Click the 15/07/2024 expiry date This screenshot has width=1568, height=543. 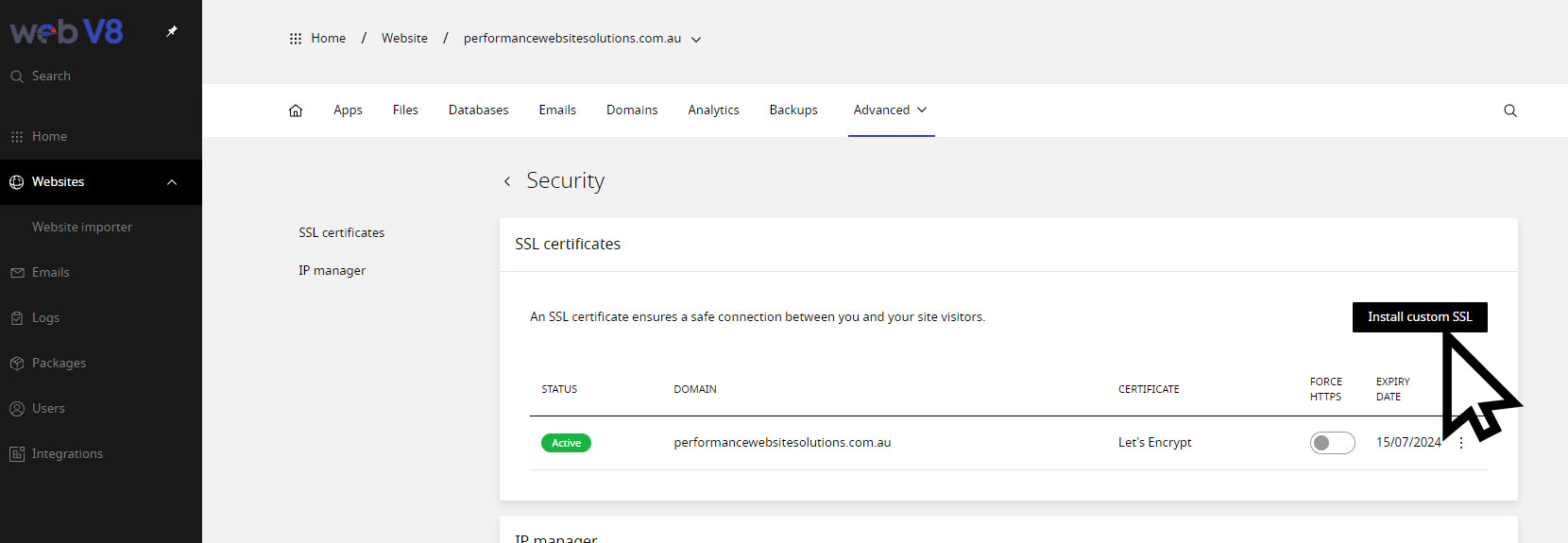coord(1408,443)
